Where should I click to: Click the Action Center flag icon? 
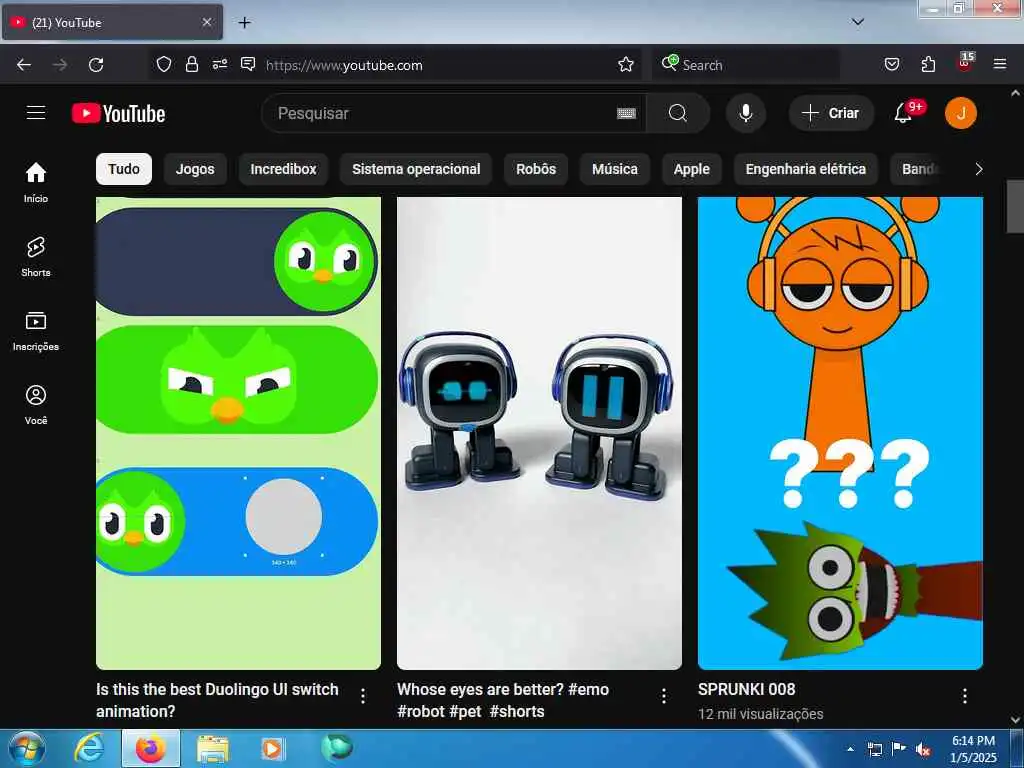[899, 749]
